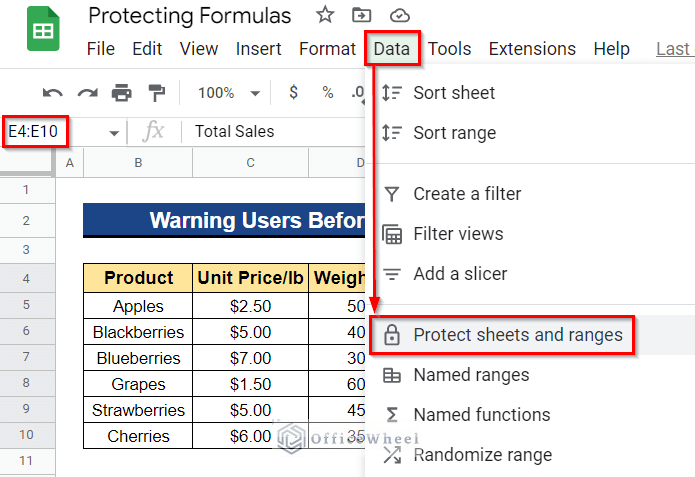Open the Tools menu
Screen dimensions: 695x477
click(449, 49)
